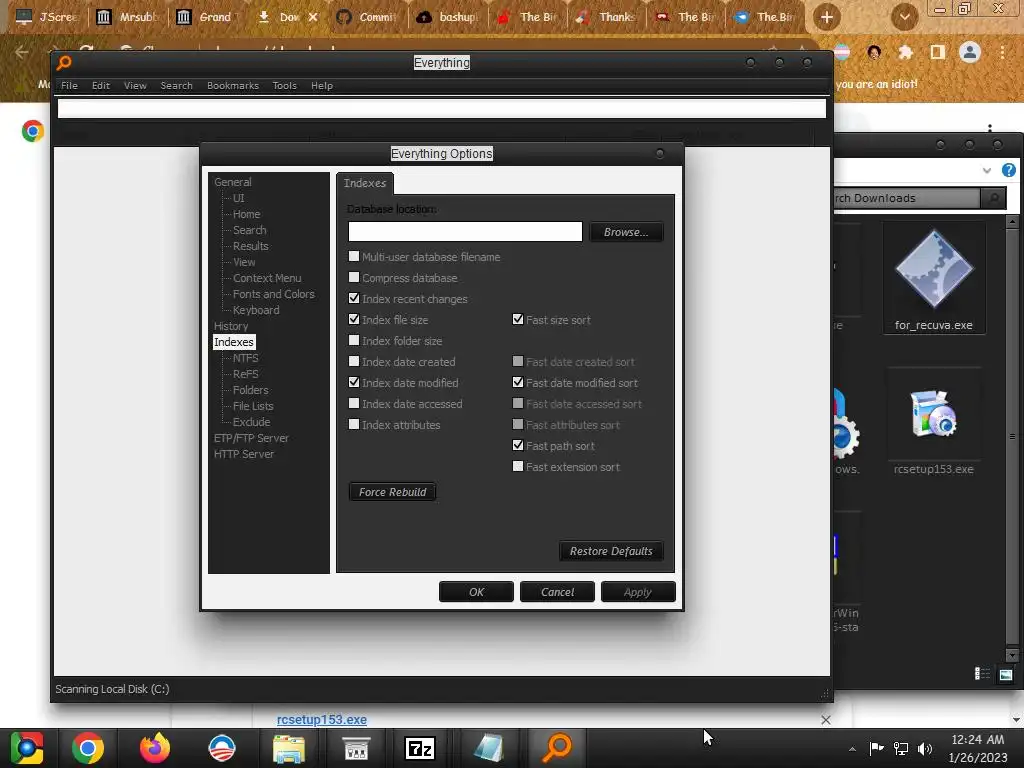Screen dimensions: 1024x768
Task: Uncheck Index recent changes
Action: pyautogui.click(x=354, y=298)
